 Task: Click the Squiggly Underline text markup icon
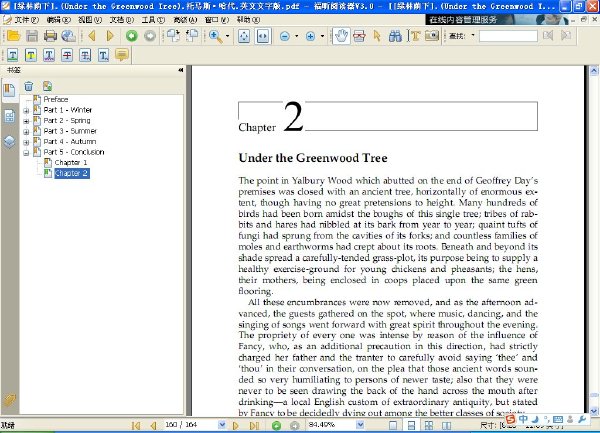(49, 55)
